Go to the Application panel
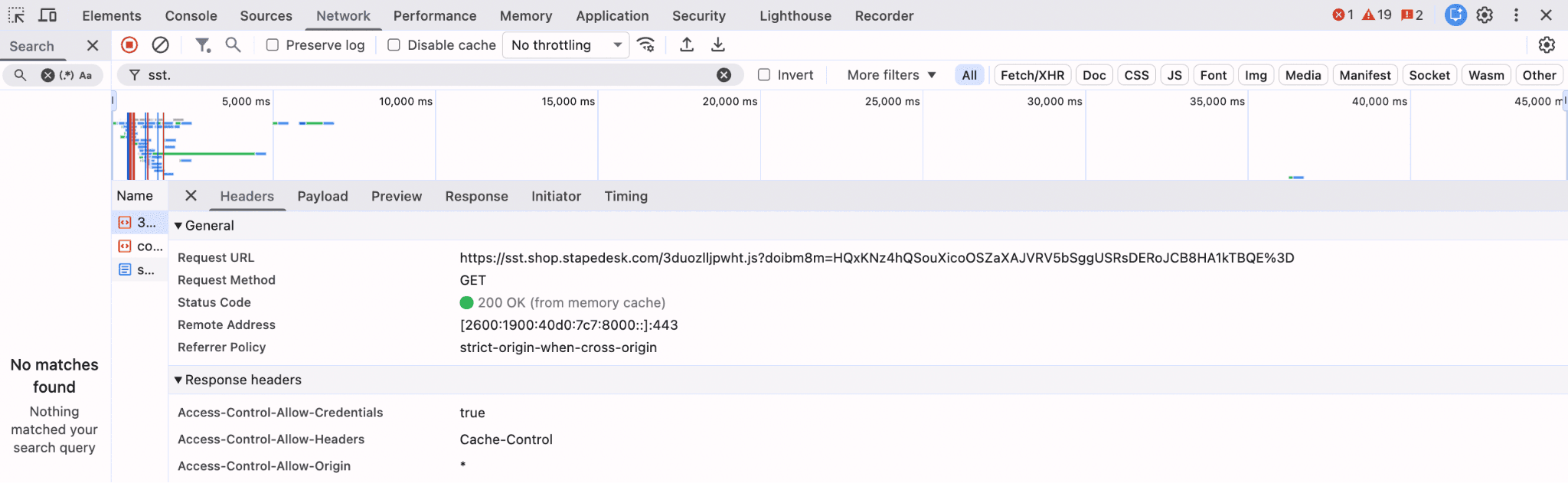The height and width of the screenshot is (483, 1568). [x=612, y=16]
